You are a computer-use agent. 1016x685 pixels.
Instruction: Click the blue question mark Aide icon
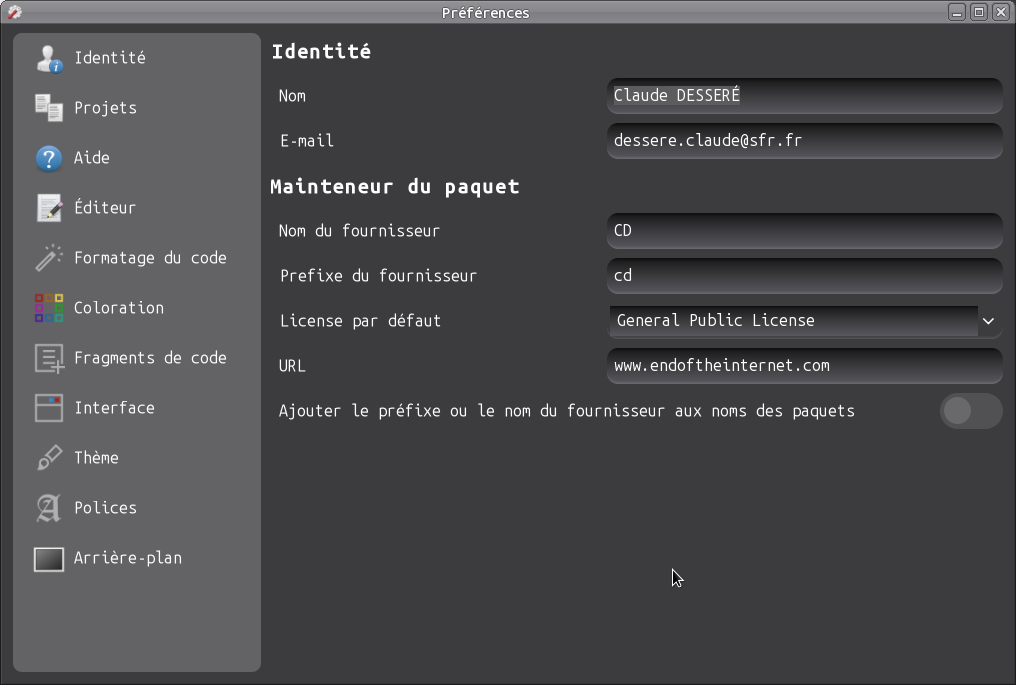[x=49, y=158]
